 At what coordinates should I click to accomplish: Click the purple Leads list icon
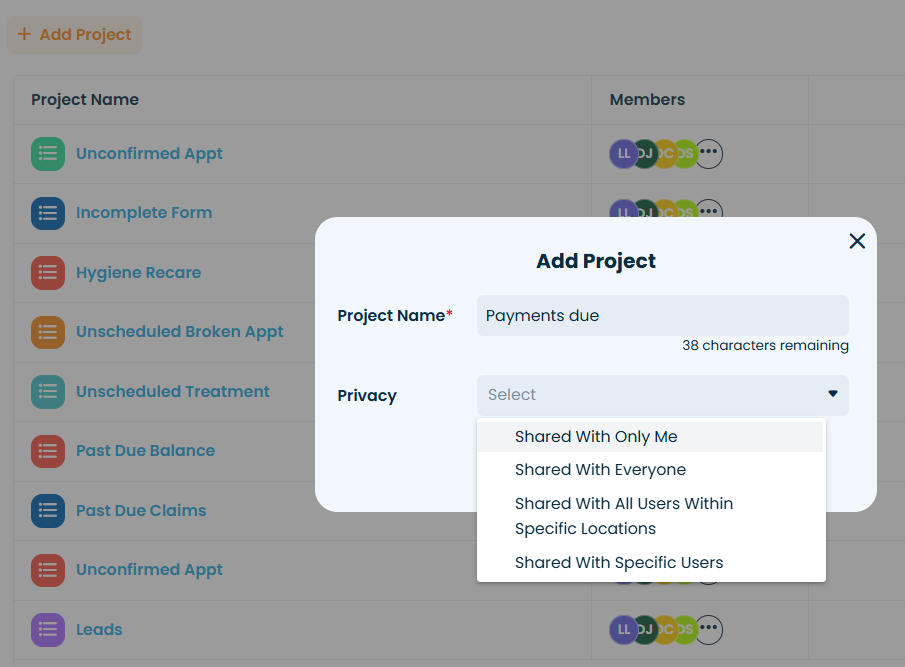48,630
